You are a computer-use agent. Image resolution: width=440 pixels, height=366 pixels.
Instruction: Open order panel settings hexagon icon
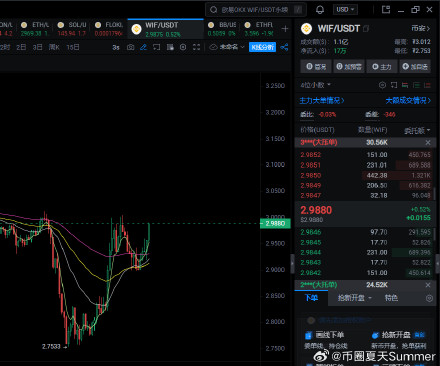[429, 298]
